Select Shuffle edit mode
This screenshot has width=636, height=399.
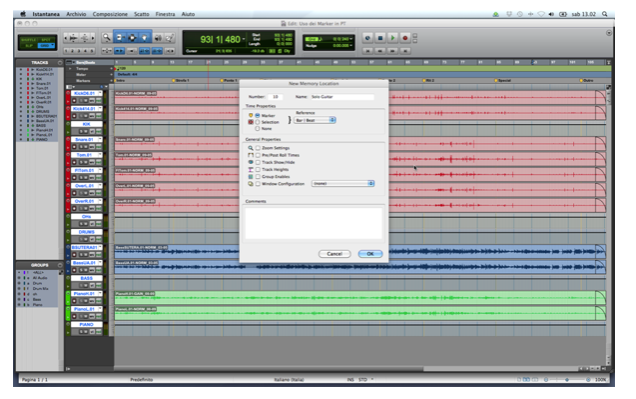(x=28, y=40)
